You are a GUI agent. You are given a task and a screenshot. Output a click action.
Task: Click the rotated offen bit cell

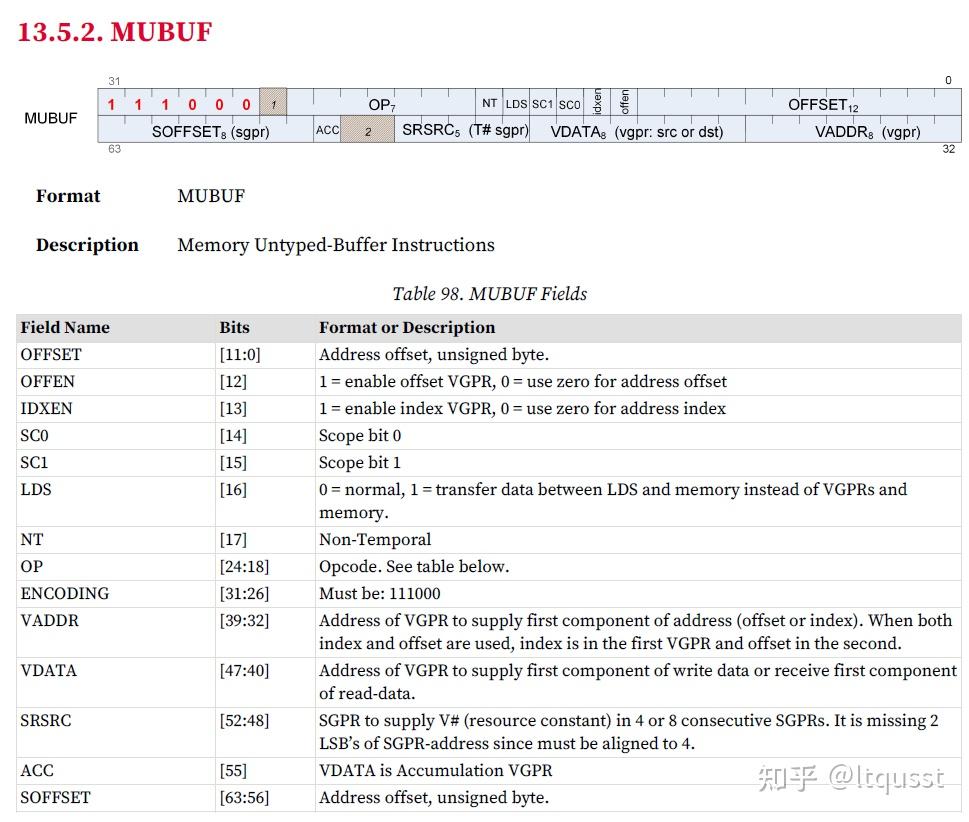[624, 103]
